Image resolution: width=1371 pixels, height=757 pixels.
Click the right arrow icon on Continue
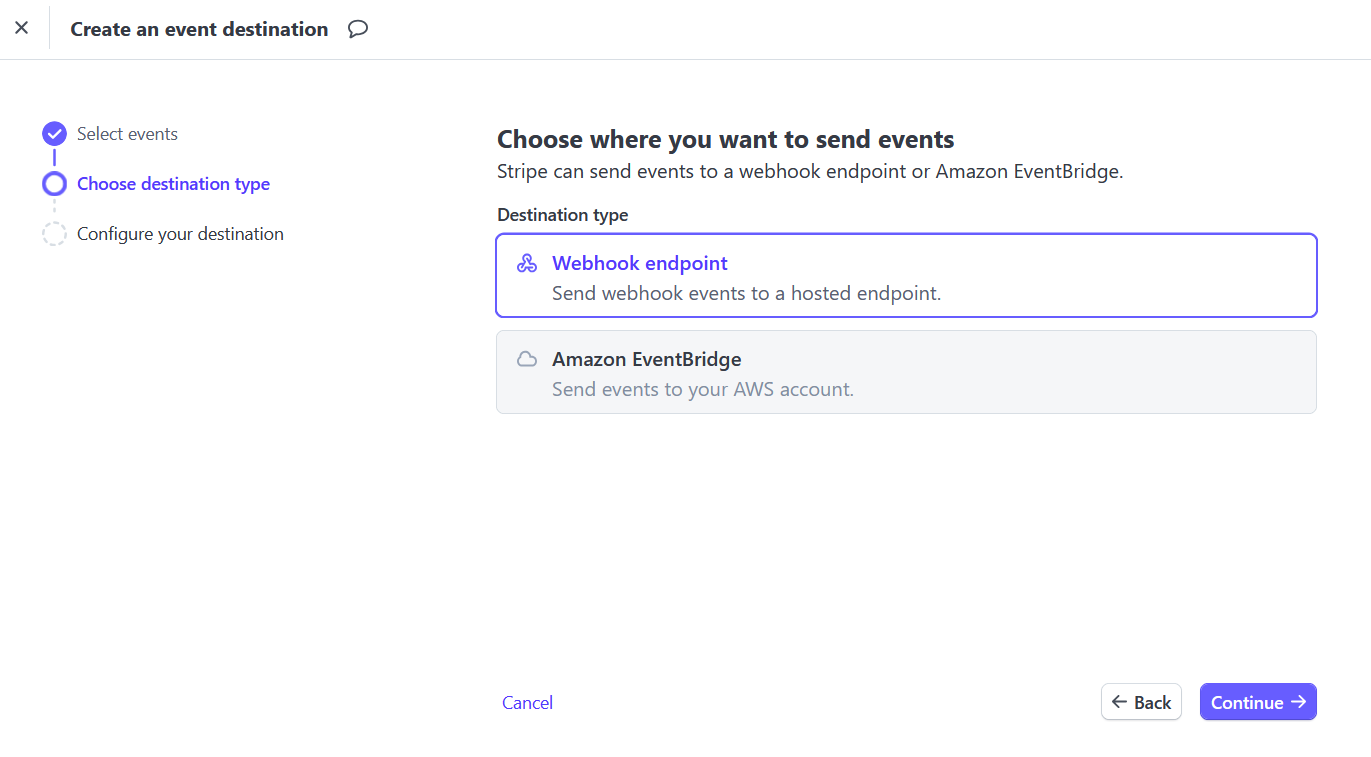(x=1298, y=702)
